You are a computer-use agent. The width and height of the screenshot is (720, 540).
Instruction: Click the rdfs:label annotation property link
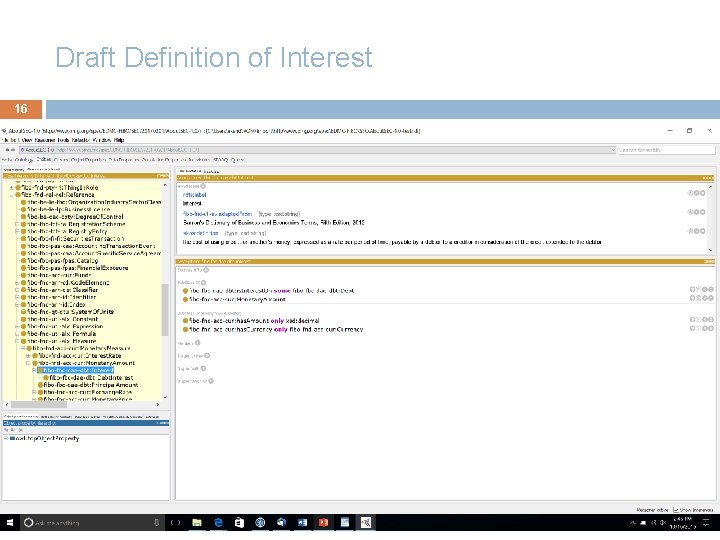pos(194,195)
